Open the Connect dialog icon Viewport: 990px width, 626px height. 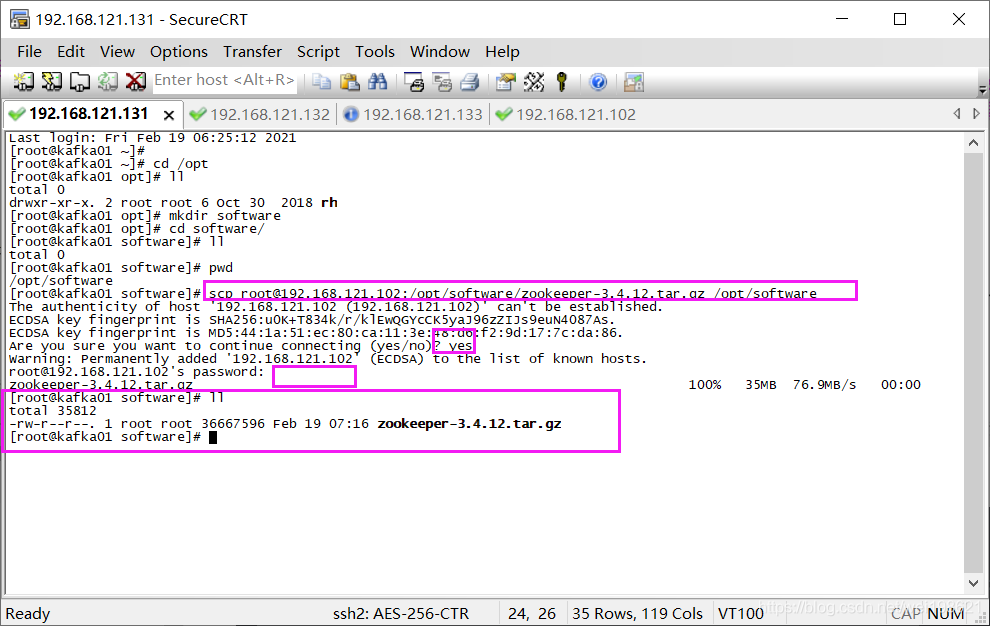pos(23,81)
